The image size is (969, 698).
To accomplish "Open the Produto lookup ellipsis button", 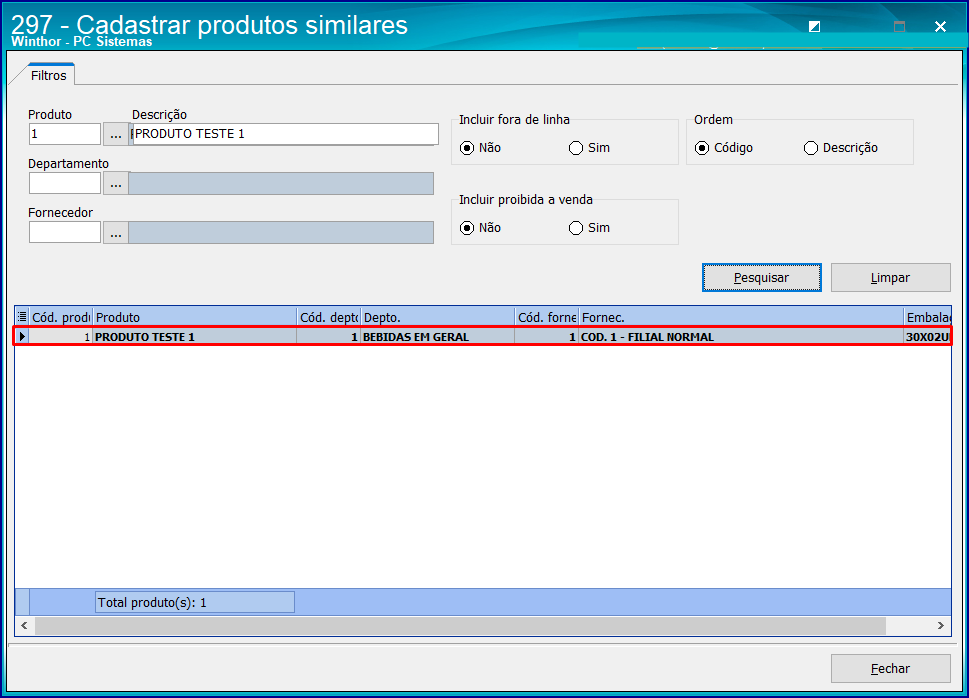I will [x=116, y=134].
